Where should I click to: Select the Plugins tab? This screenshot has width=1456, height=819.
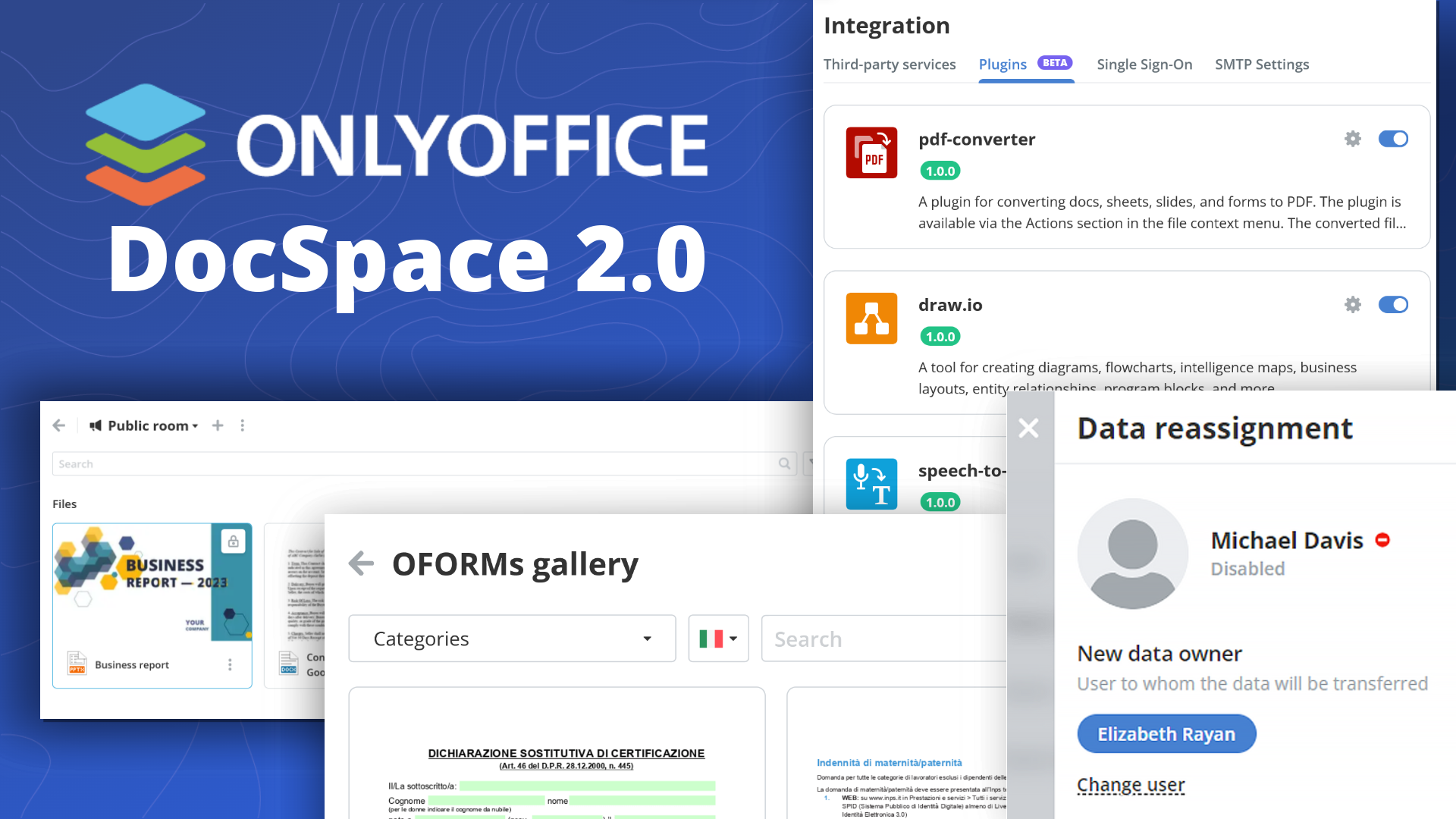tap(1003, 64)
